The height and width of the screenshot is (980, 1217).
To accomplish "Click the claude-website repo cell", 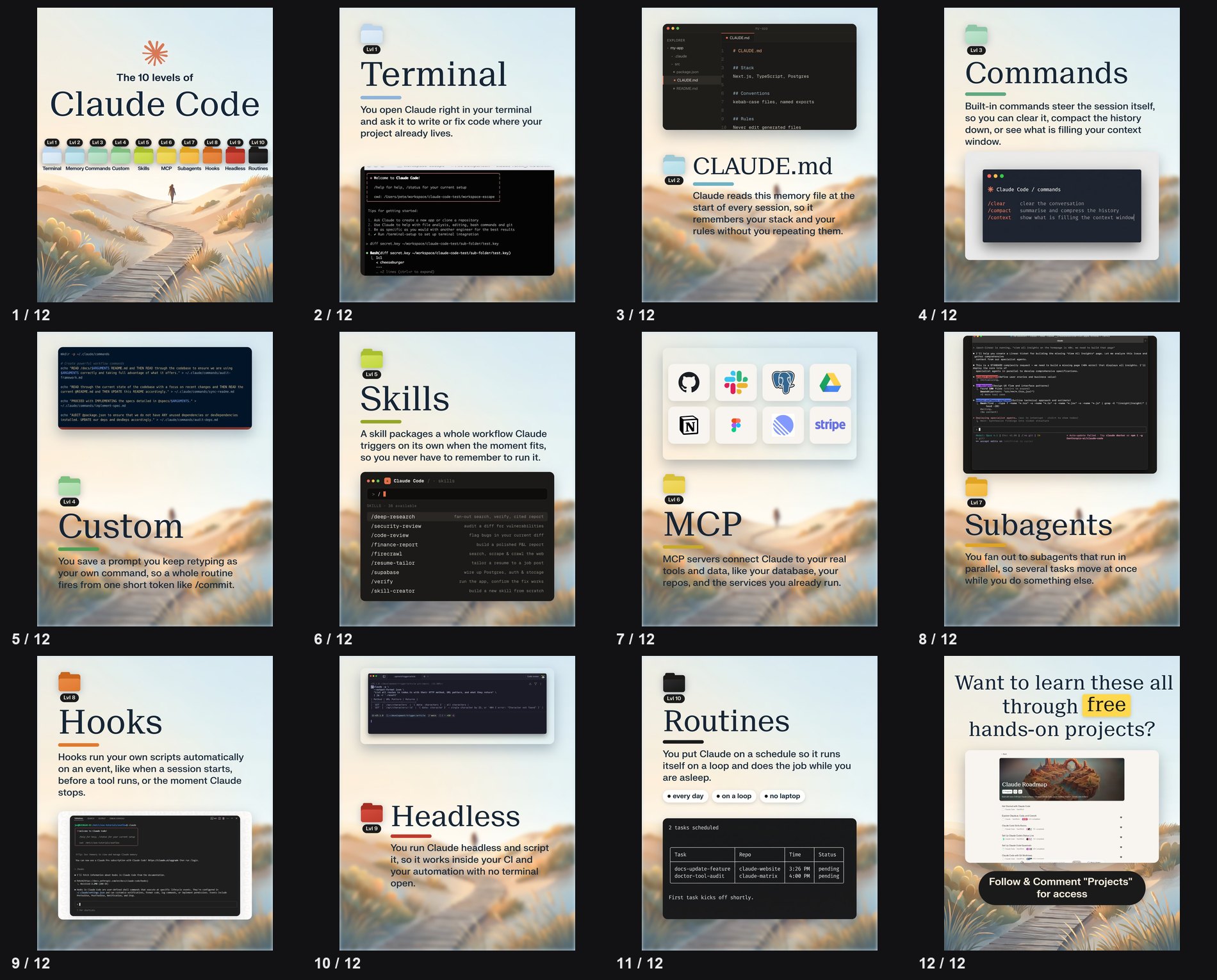I will 760,869.
